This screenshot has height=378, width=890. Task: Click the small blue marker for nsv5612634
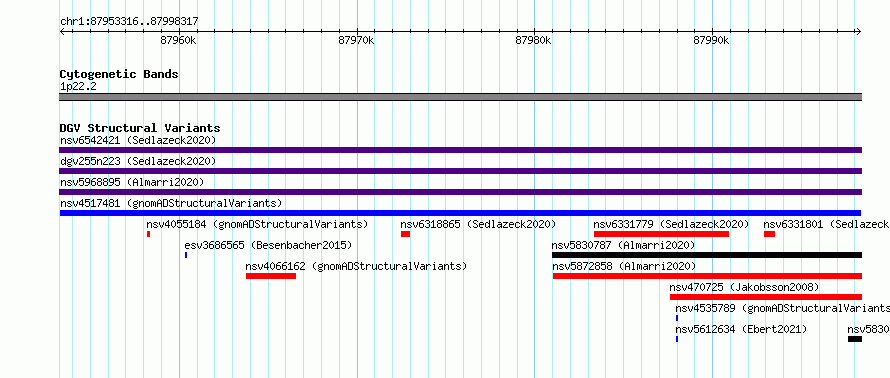pyautogui.click(x=677, y=339)
